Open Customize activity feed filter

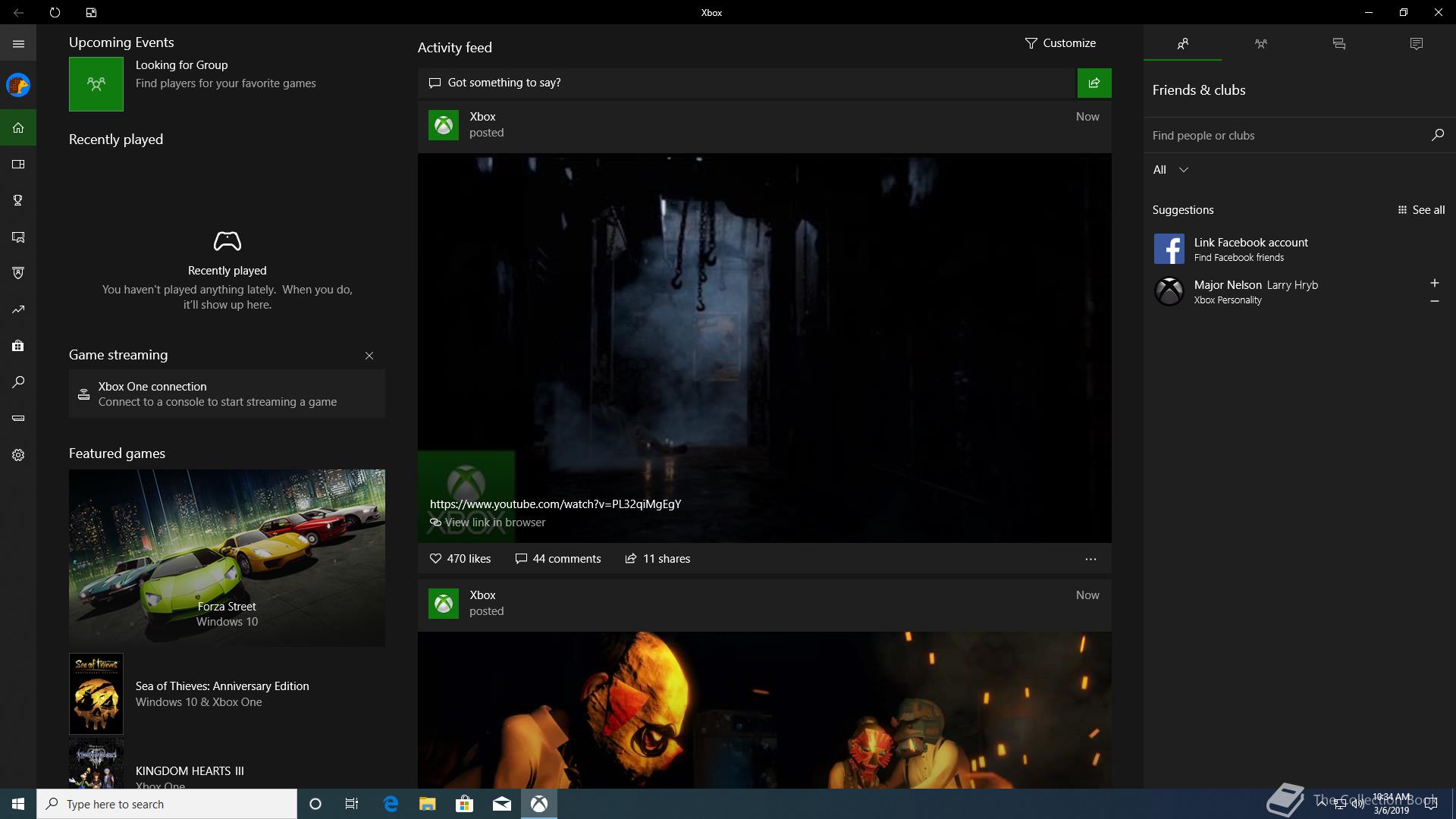coord(1060,43)
